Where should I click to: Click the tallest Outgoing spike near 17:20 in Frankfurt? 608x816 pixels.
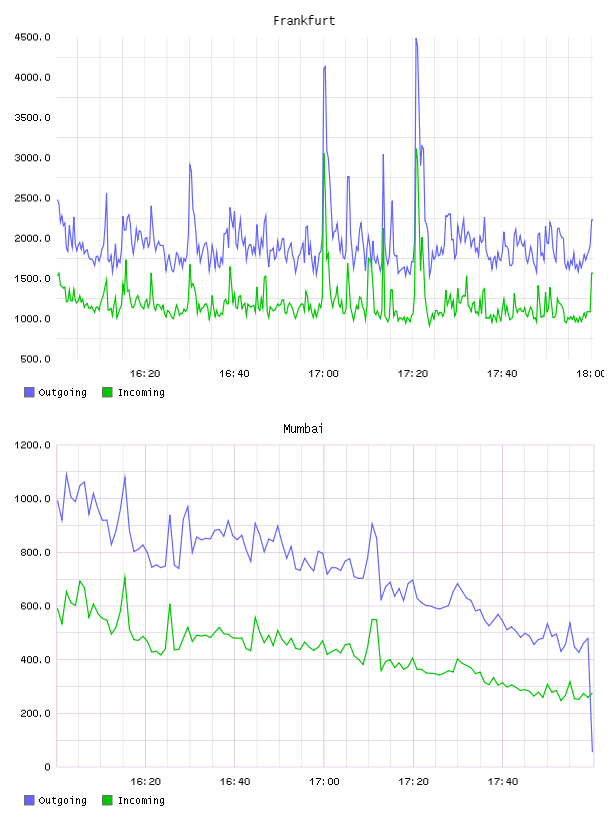coord(416,40)
